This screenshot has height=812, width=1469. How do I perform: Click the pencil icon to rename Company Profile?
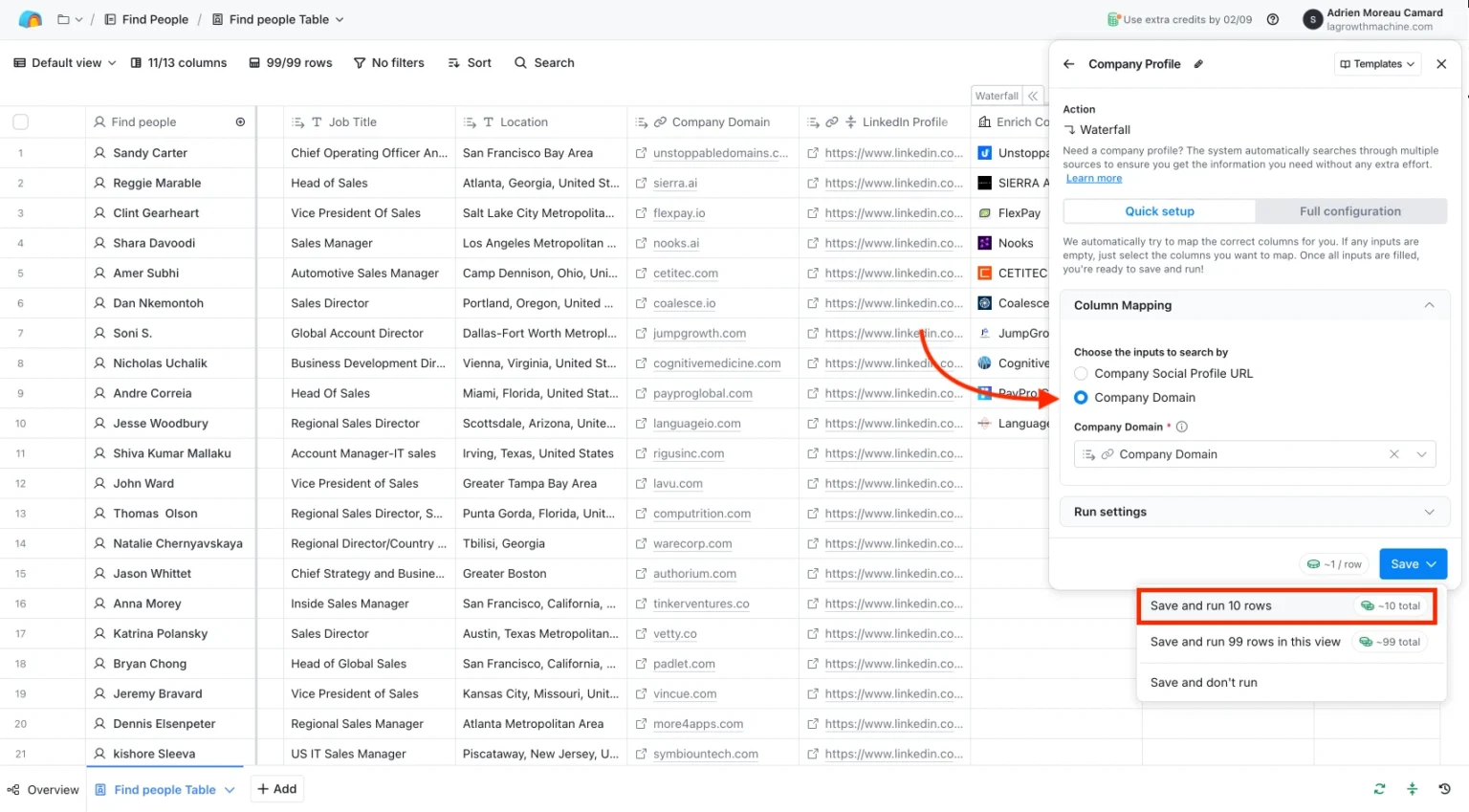[x=1198, y=64]
